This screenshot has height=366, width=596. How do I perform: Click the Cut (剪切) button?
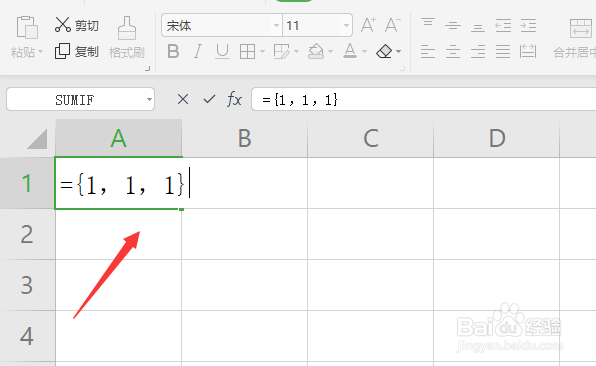(x=77, y=25)
